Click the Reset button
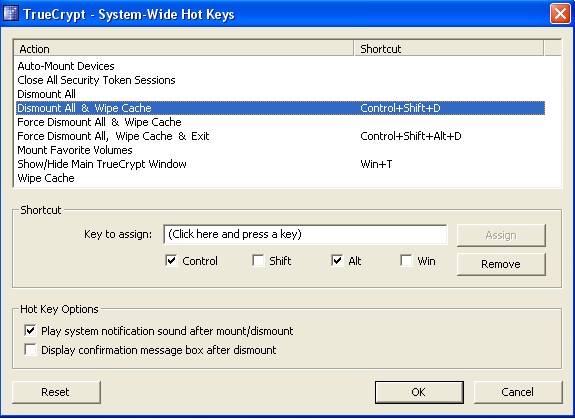 [56, 392]
